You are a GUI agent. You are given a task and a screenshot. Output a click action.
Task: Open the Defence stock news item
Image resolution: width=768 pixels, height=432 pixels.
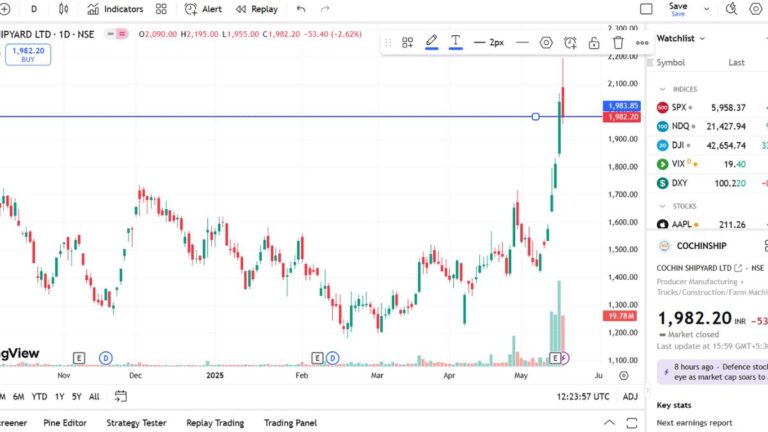(x=713, y=372)
